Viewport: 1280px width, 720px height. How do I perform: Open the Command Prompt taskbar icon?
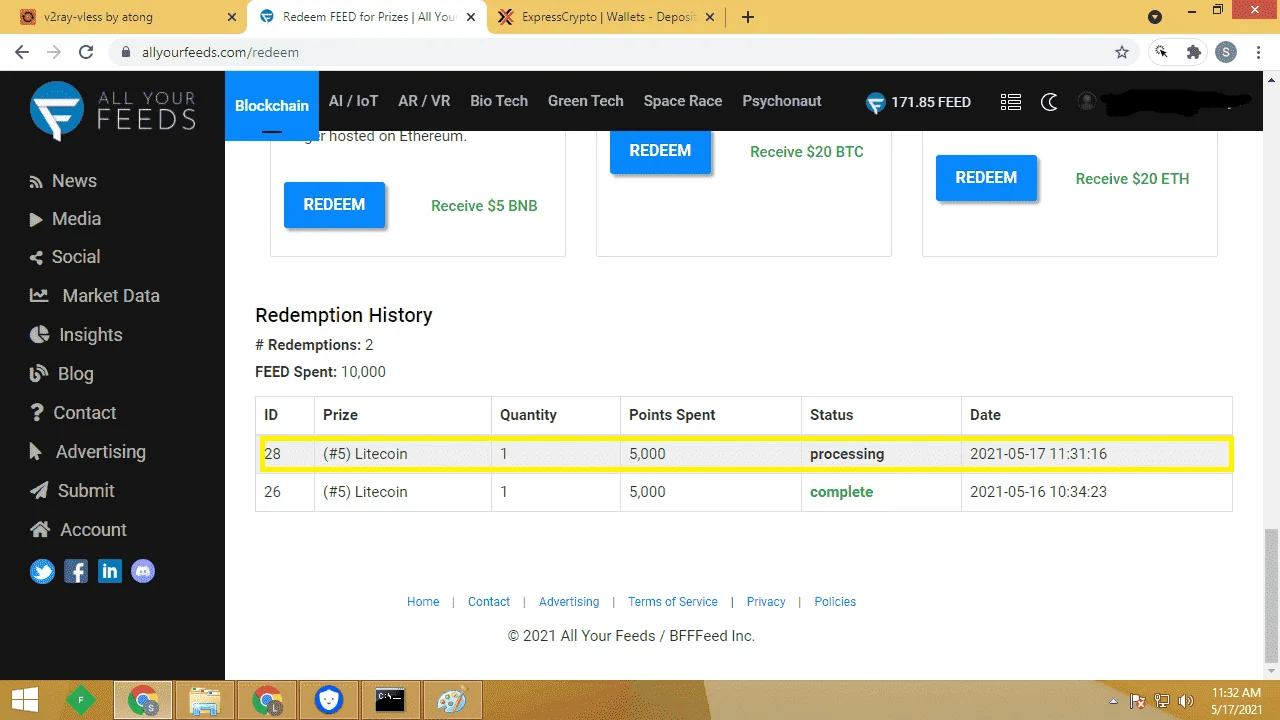390,700
